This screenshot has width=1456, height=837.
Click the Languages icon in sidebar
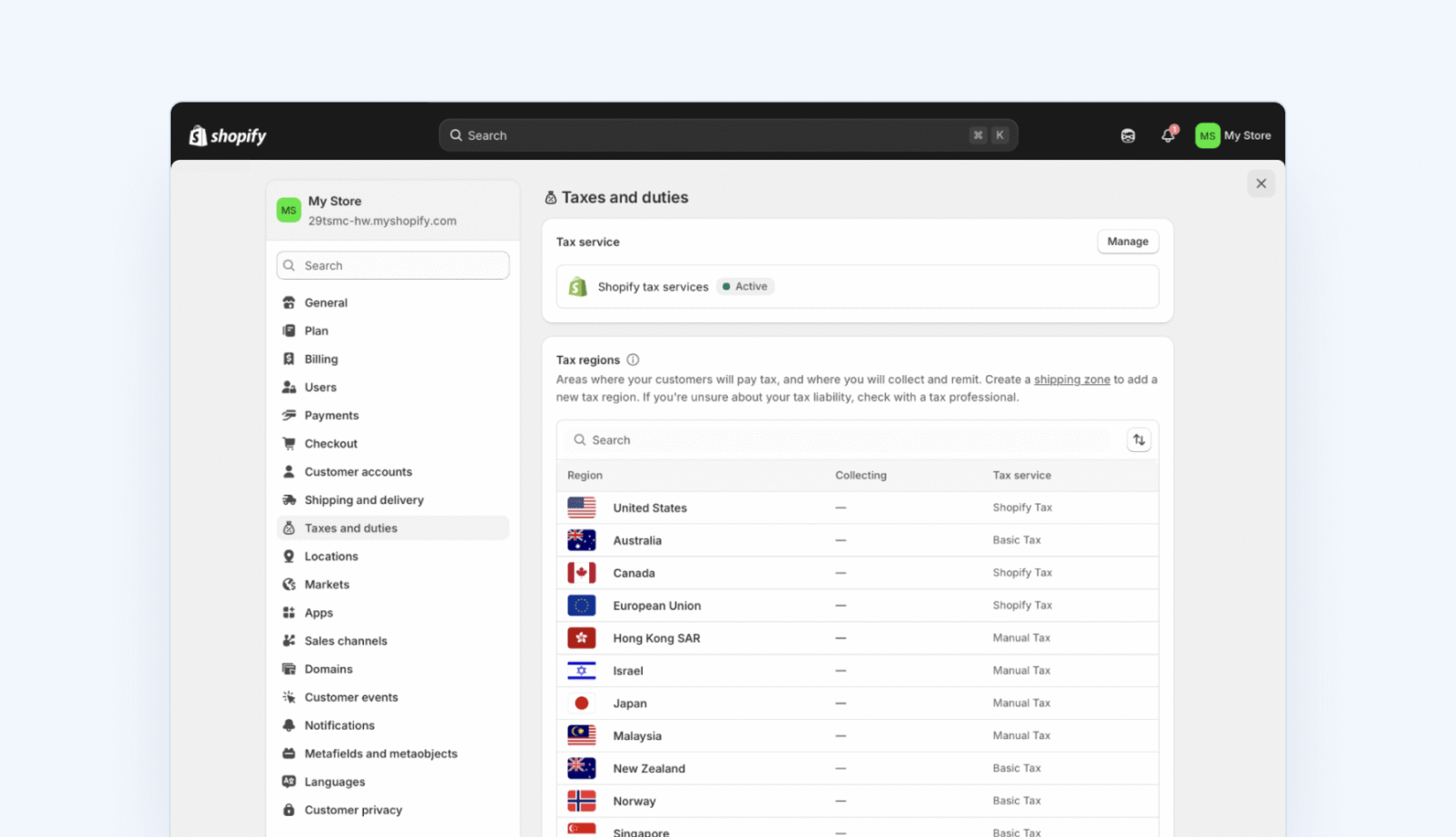click(x=289, y=781)
